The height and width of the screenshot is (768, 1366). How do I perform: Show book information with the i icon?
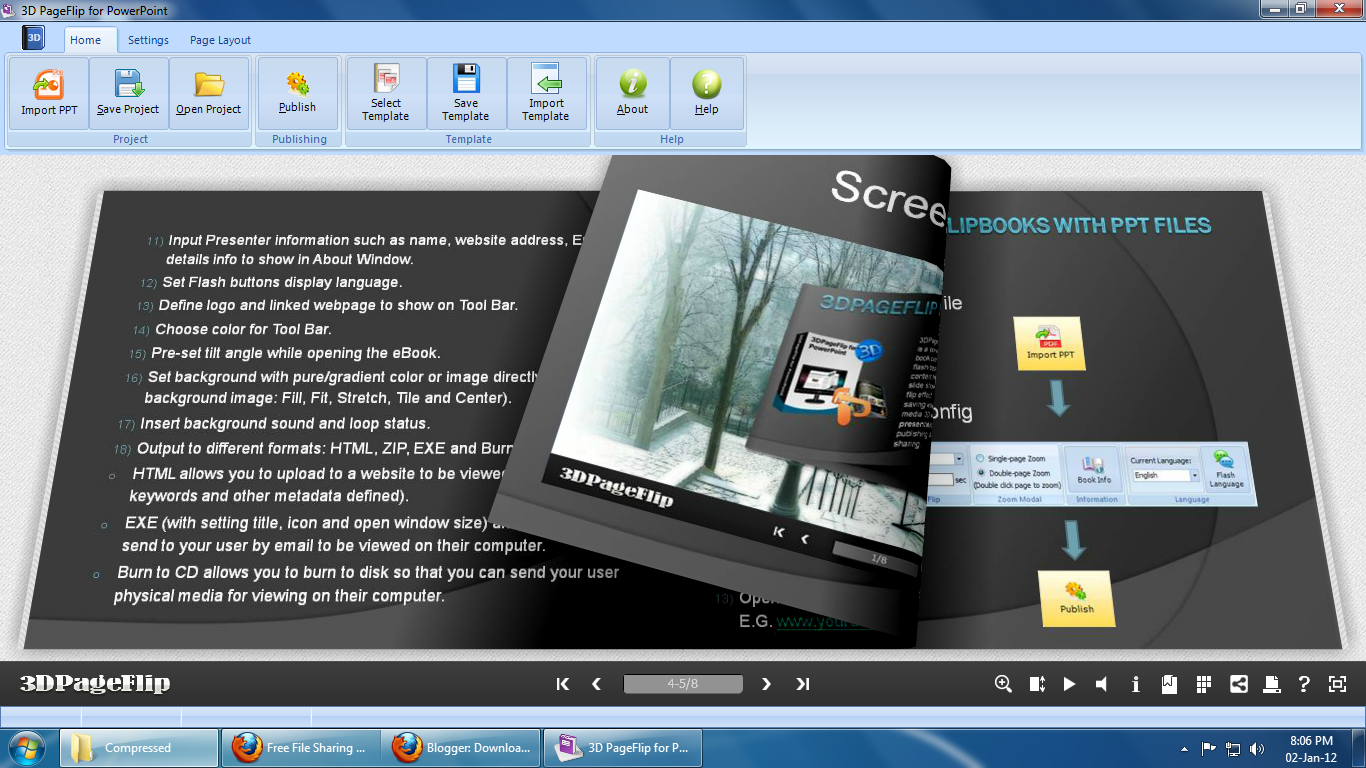point(1136,684)
